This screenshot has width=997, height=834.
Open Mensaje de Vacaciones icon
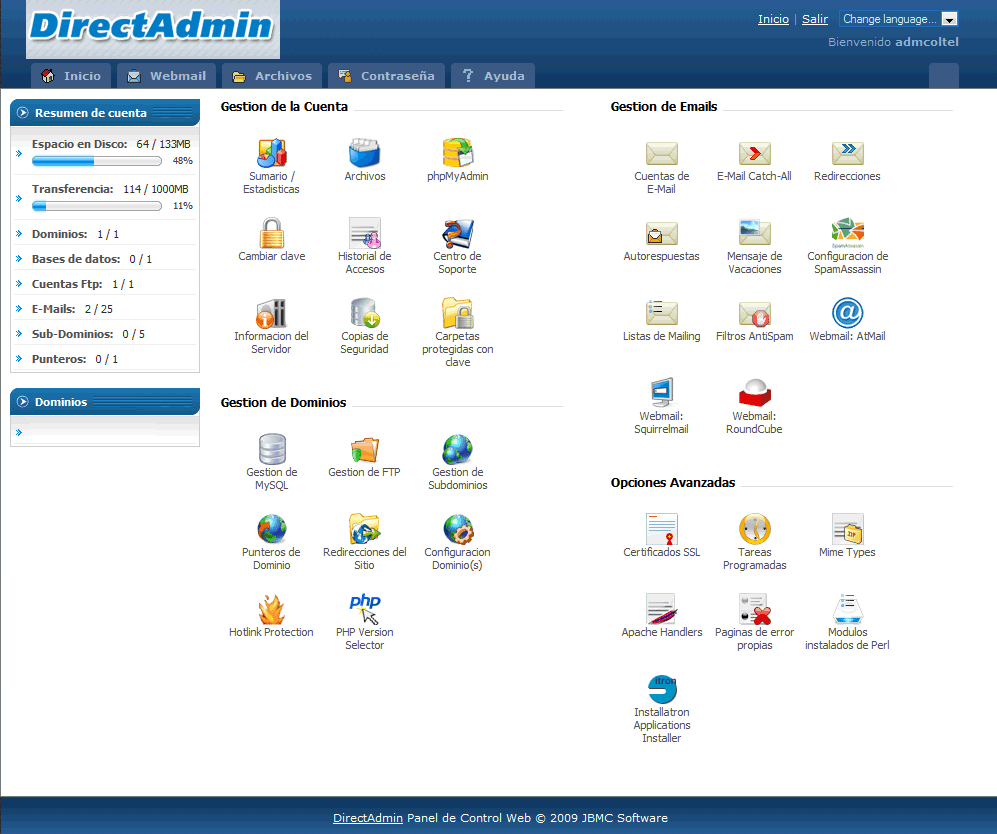[x=755, y=233]
